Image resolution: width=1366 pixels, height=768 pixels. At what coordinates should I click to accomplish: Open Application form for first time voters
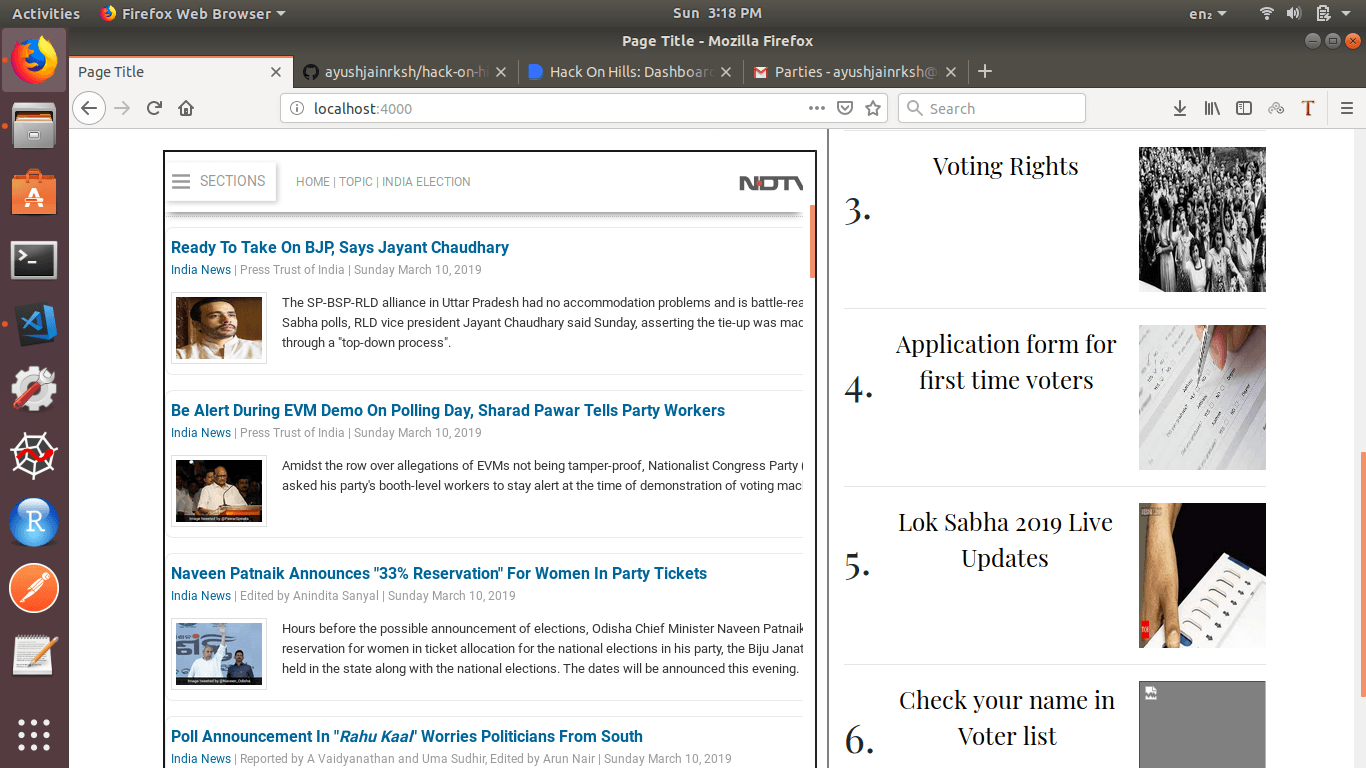1006,362
